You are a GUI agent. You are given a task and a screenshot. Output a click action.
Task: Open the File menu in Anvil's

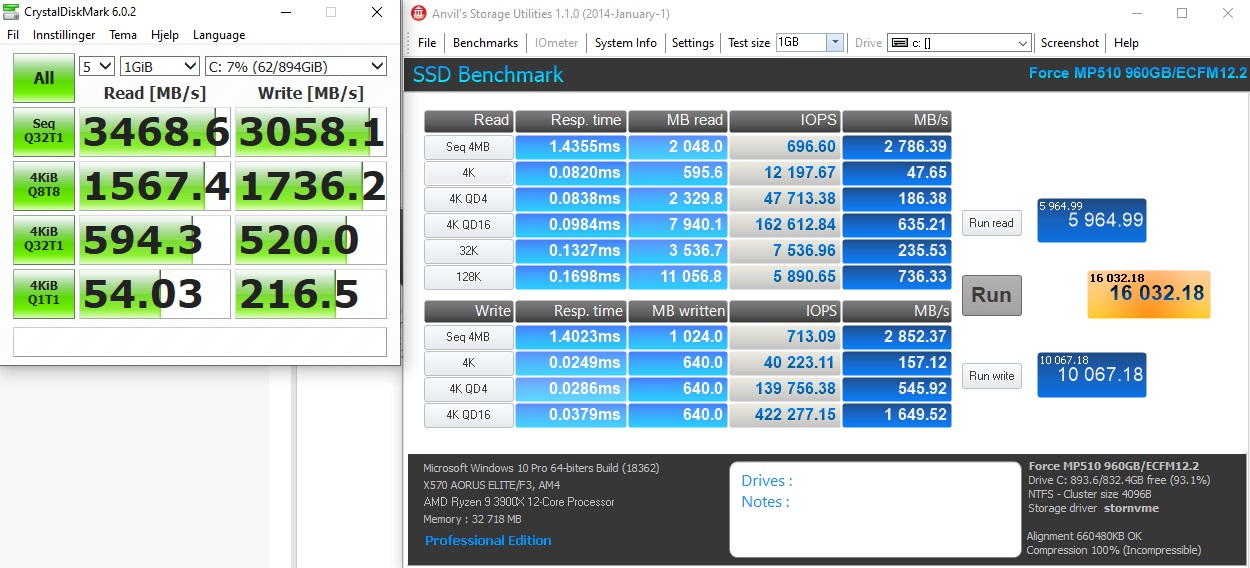pyautogui.click(x=427, y=43)
